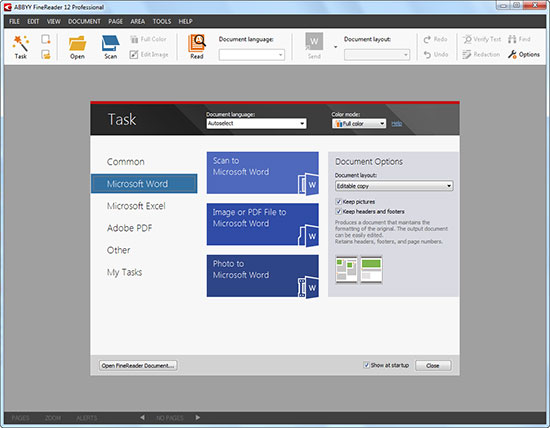Toggle the Show at startup checkbox
The width and height of the screenshot is (550, 428).
click(x=367, y=365)
